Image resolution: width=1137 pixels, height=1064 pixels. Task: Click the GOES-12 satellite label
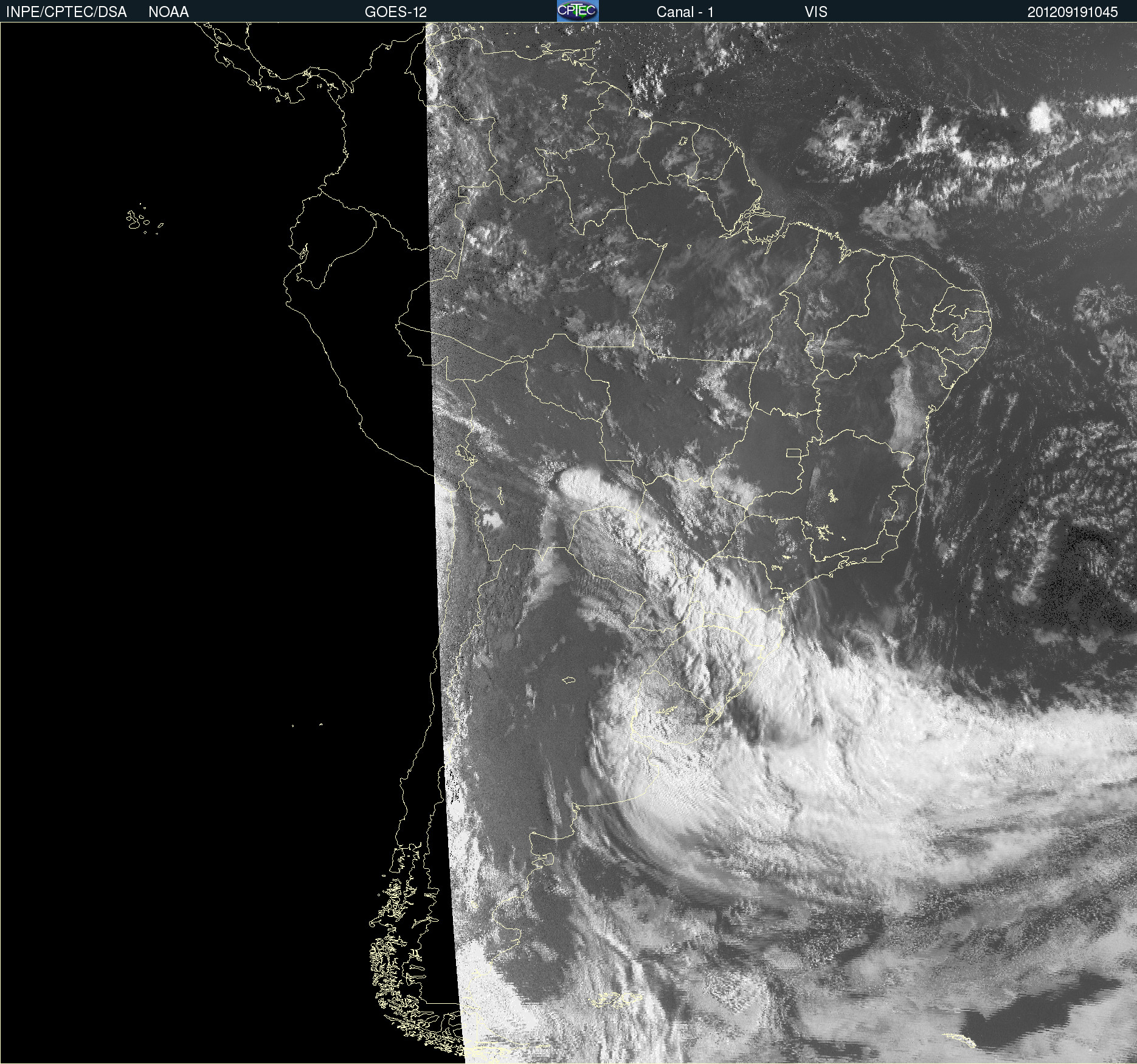(396, 12)
